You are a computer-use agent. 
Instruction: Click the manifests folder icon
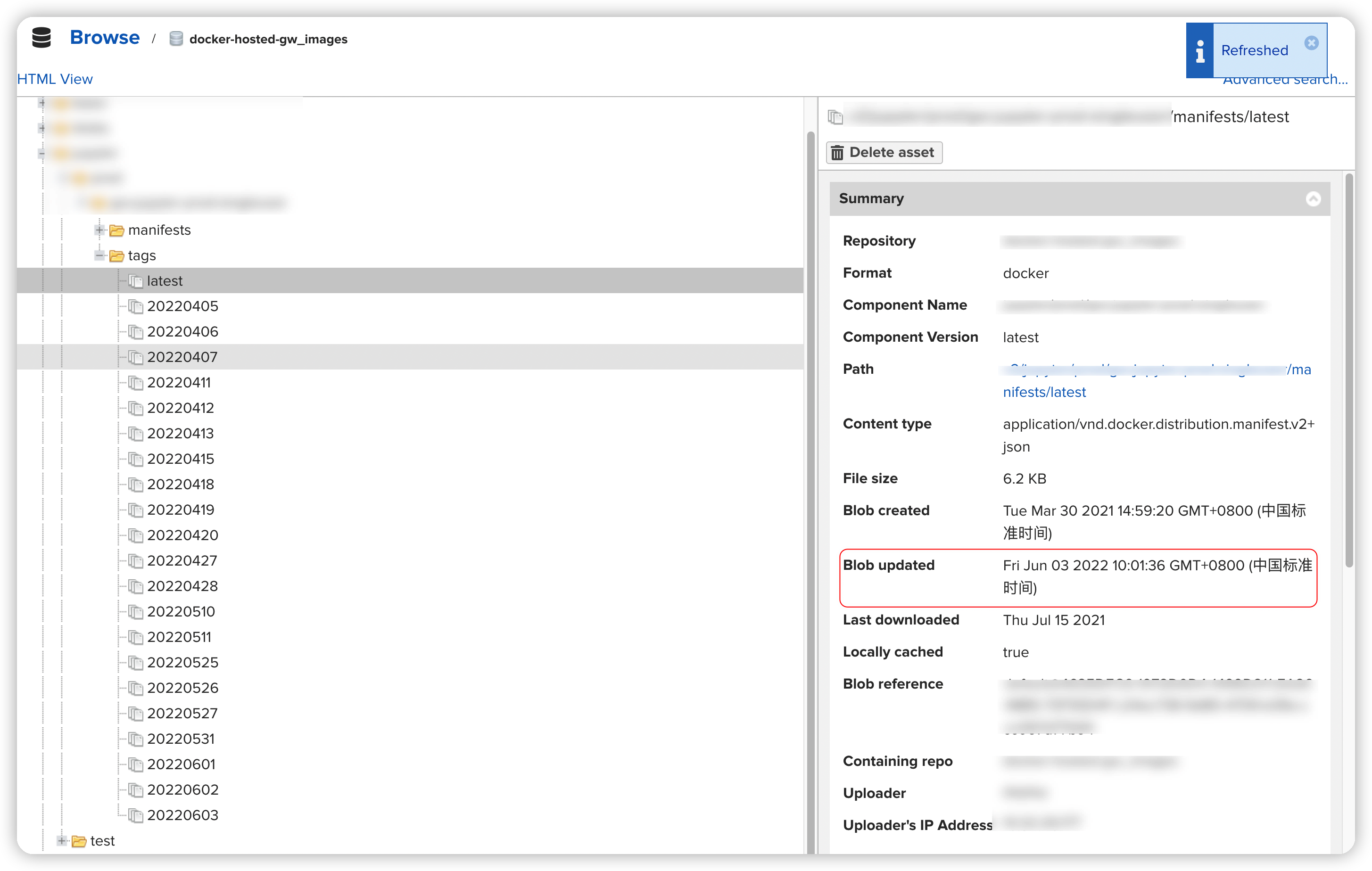pyautogui.click(x=117, y=230)
